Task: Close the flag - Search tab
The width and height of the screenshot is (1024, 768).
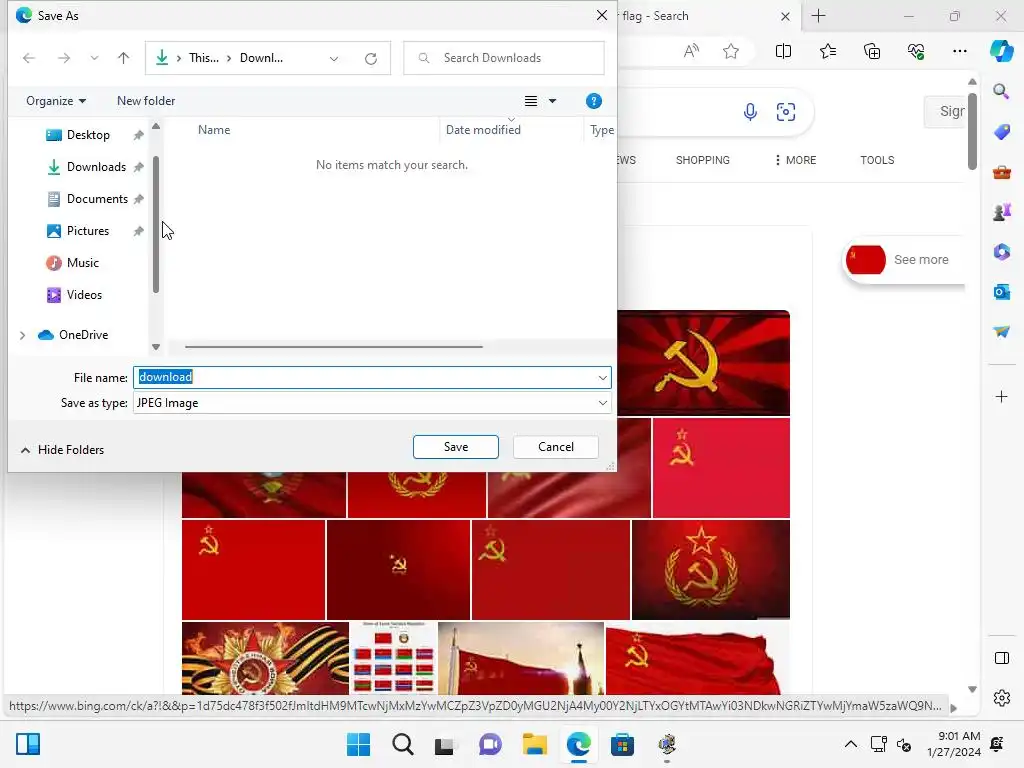Action: pyautogui.click(x=786, y=16)
